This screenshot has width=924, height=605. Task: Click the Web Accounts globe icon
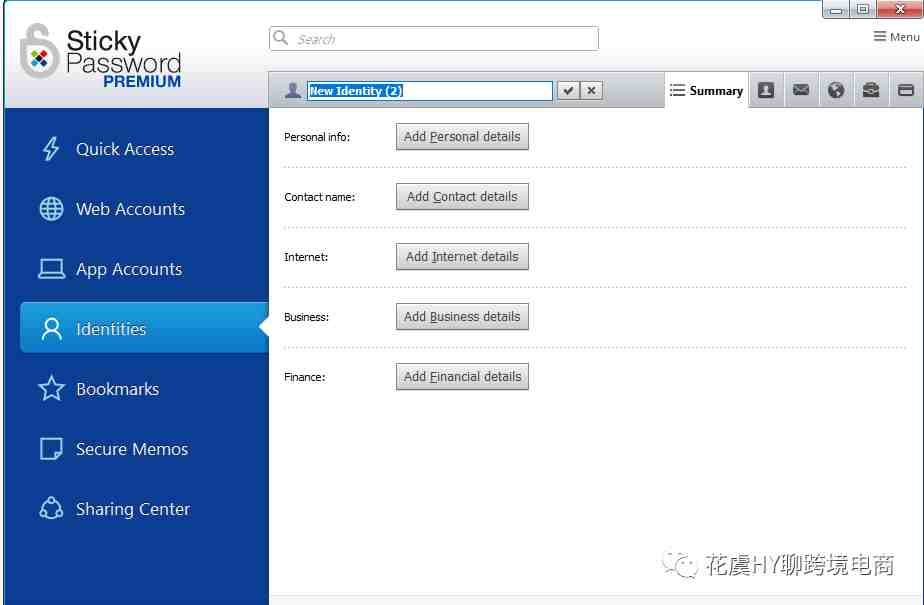[51, 209]
